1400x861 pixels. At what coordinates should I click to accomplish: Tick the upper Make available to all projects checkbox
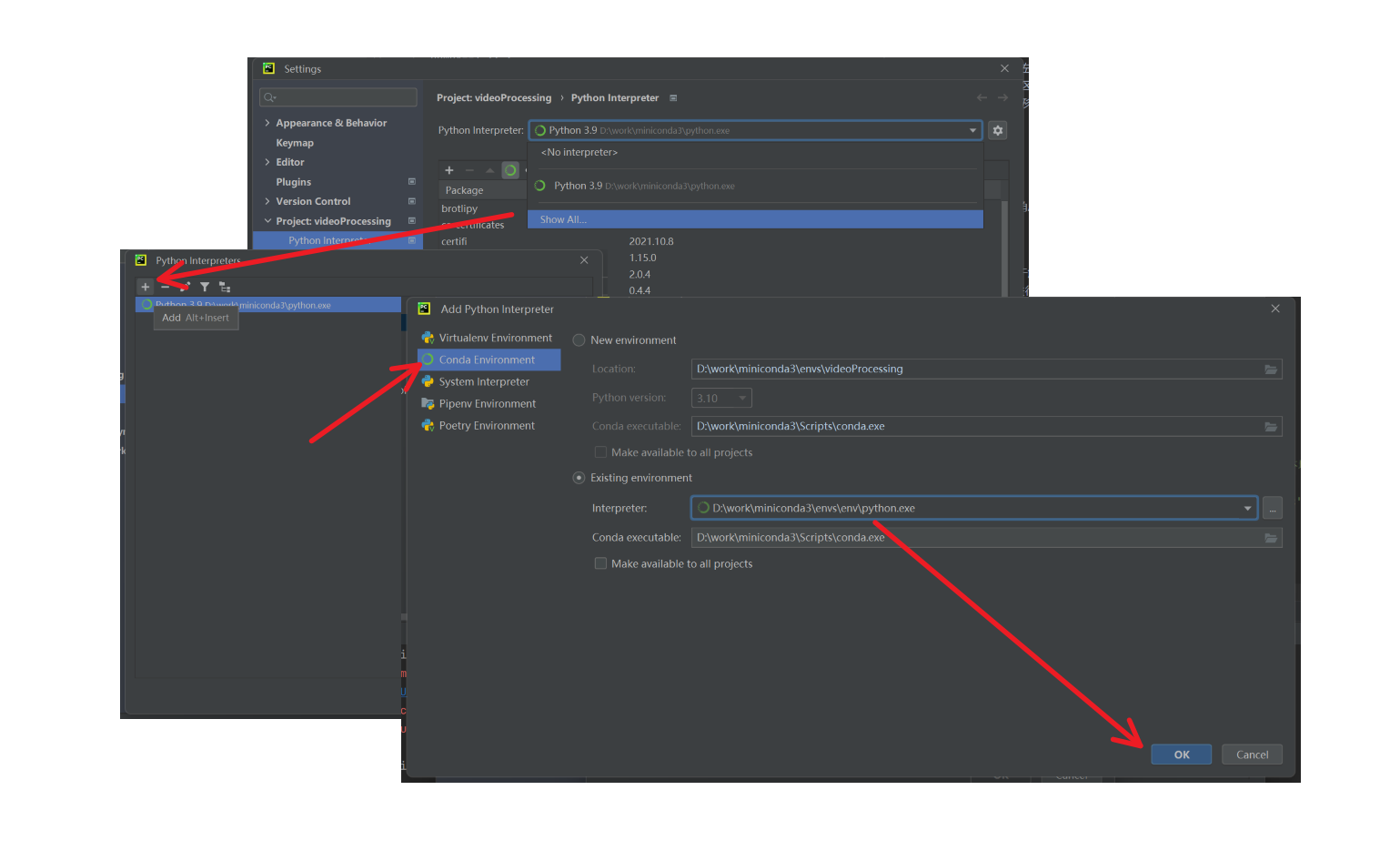pyautogui.click(x=600, y=452)
